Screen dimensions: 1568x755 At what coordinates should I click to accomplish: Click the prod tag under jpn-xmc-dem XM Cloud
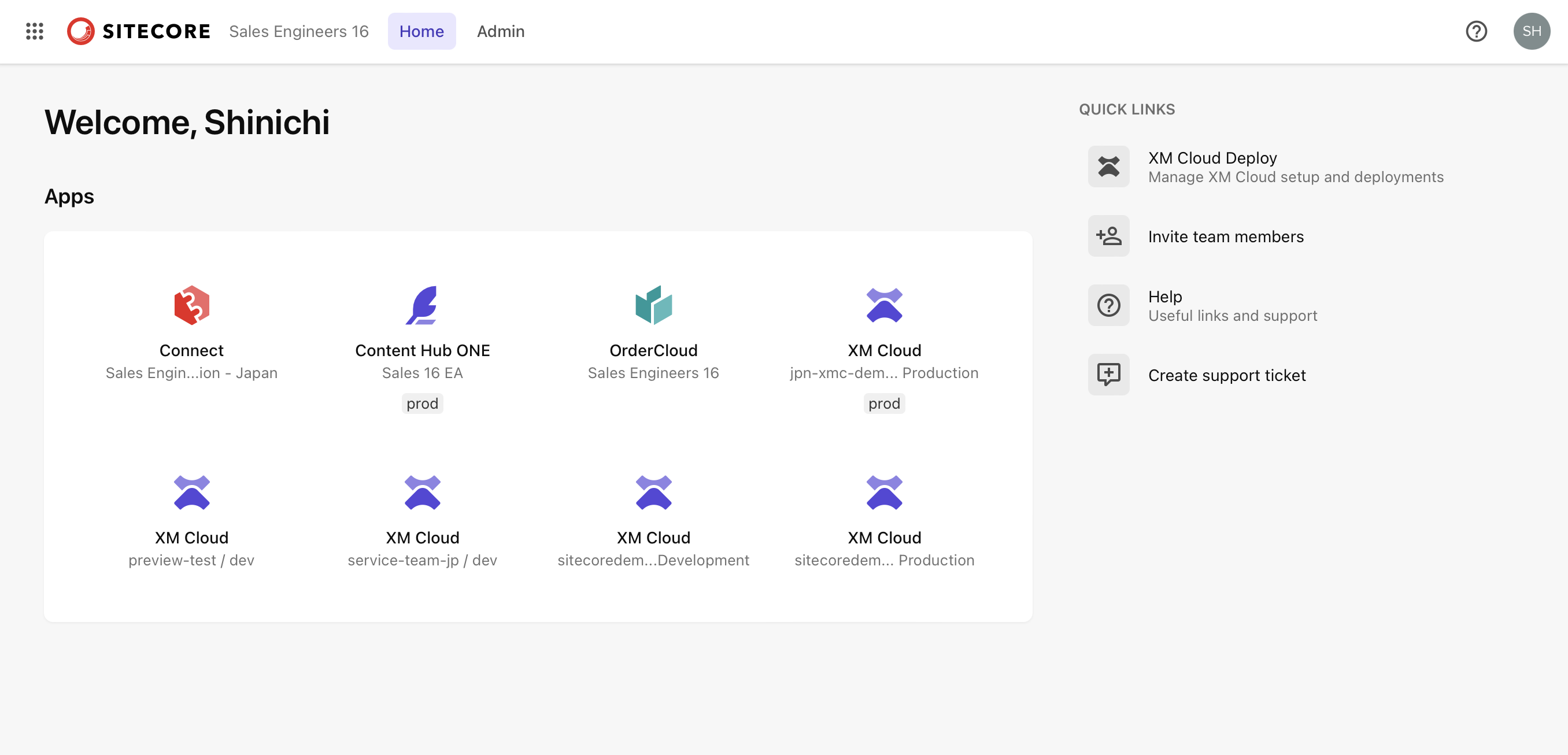tap(884, 404)
